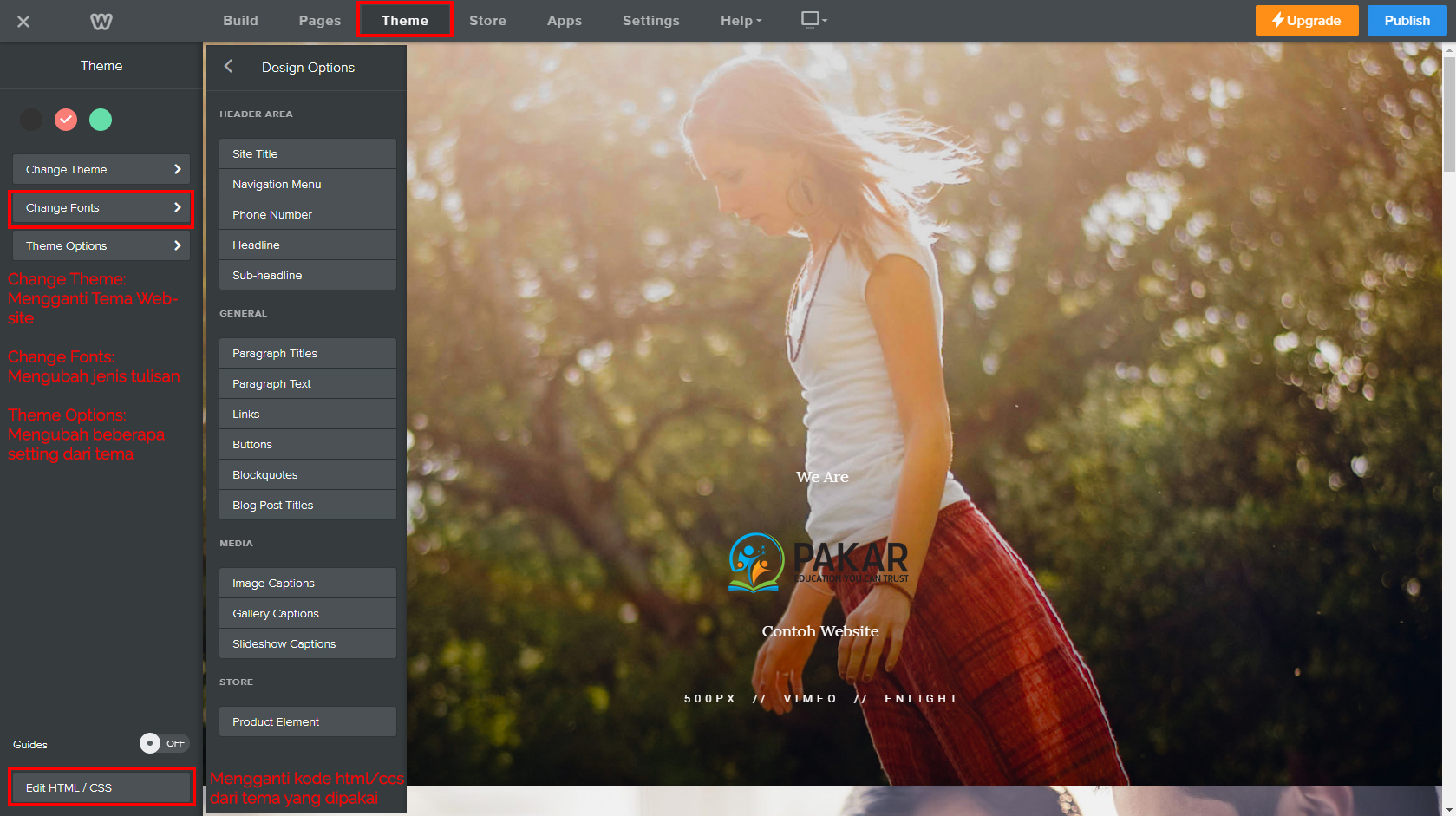Click Edit HTML / CSS button
Viewport: 1456px width, 816px height.
click(x=101, y=787)
